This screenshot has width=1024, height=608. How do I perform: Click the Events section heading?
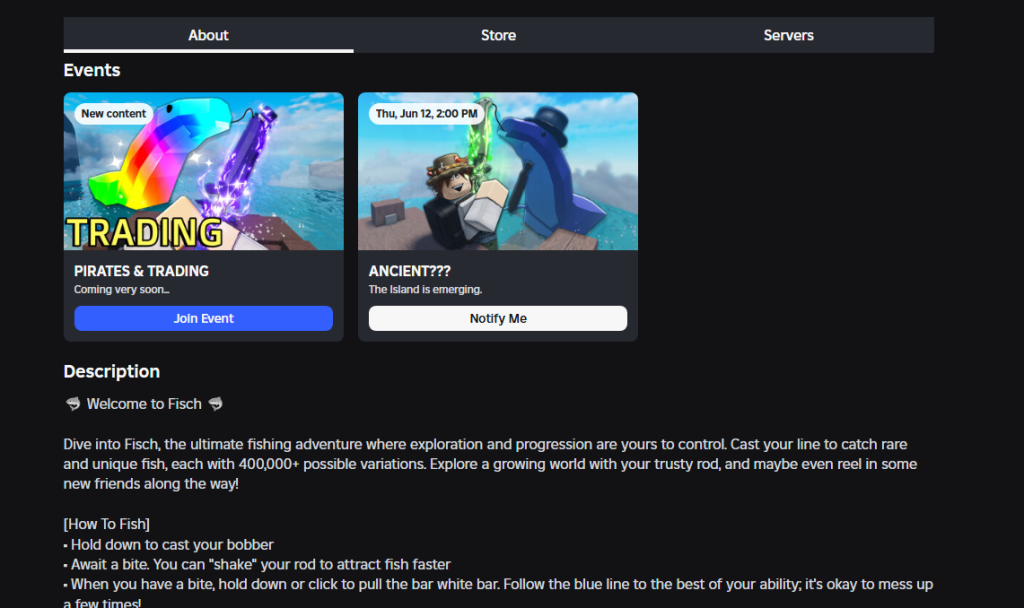pos(92,71)
